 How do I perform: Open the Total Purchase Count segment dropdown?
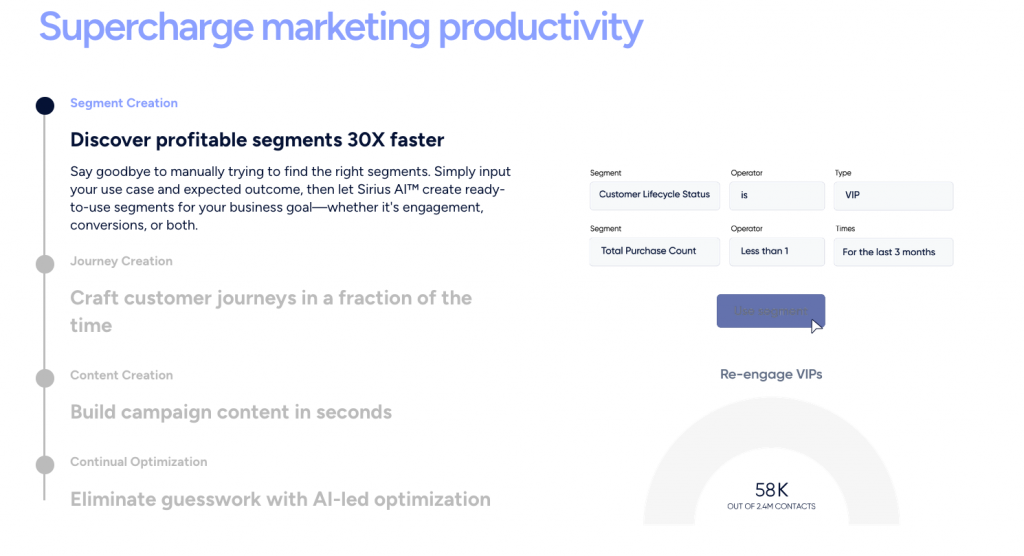tap(654, 251)
